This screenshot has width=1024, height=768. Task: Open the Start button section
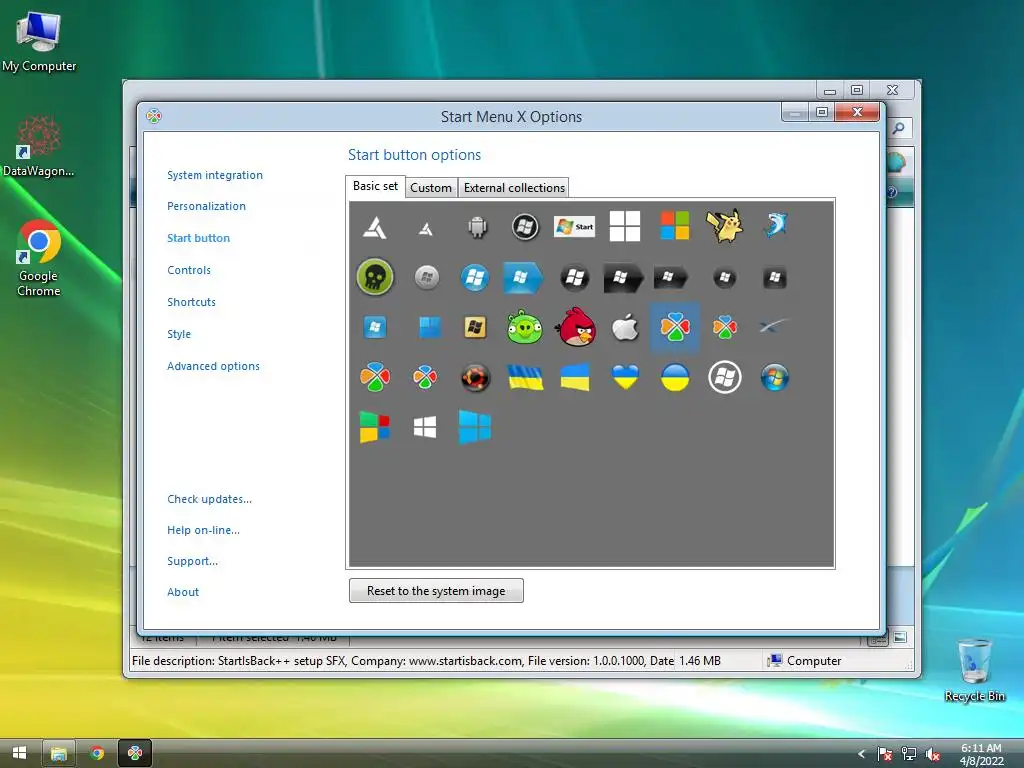(199, 238)
